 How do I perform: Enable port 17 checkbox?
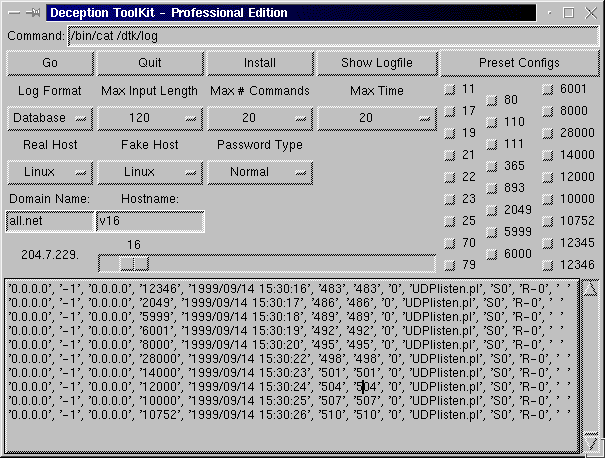pos(450,112)
